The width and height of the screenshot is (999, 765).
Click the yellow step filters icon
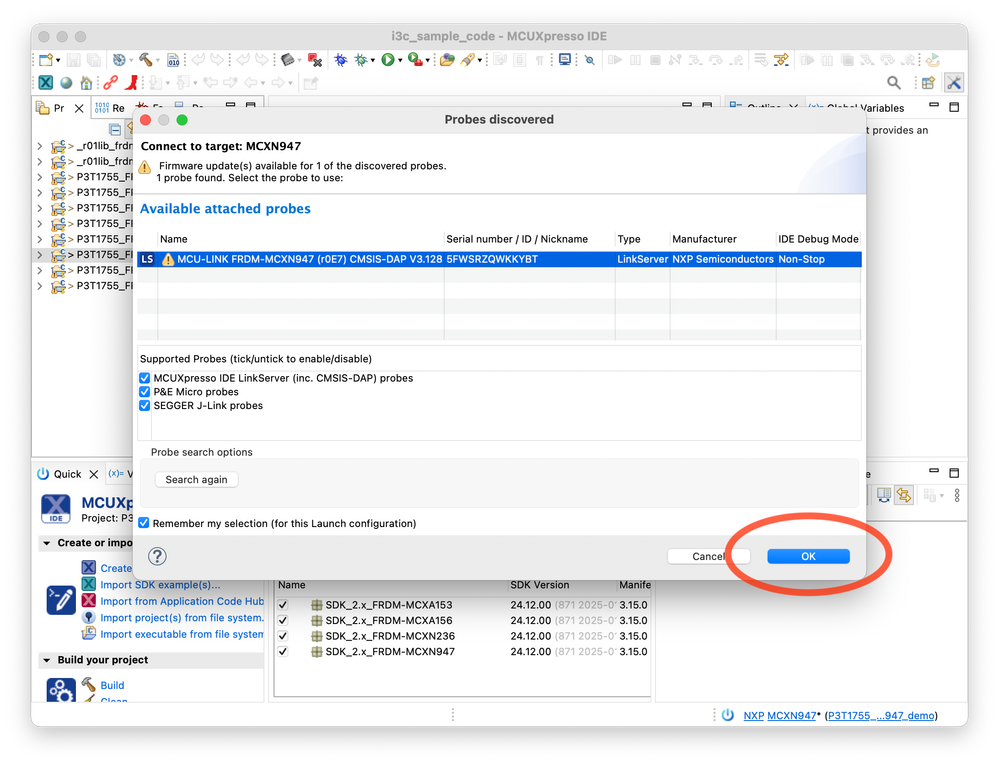781,60
